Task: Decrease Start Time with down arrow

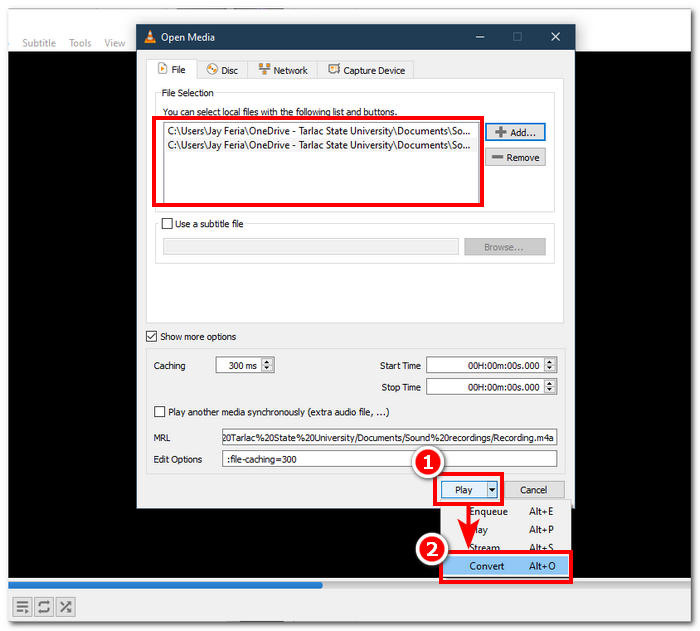Action: (550, 369)
